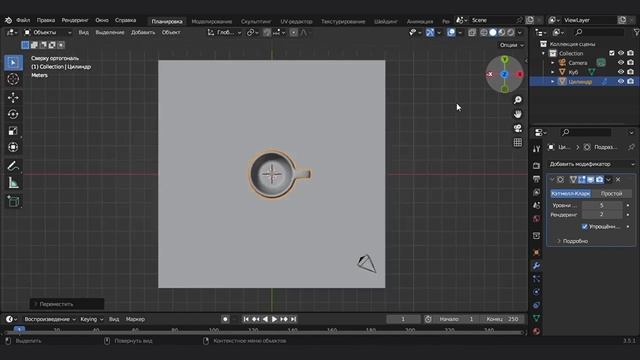The height and width of the screenshot is (360, 640).
Task: Open the Object Data green triangle tab
Action: (536, 318)
